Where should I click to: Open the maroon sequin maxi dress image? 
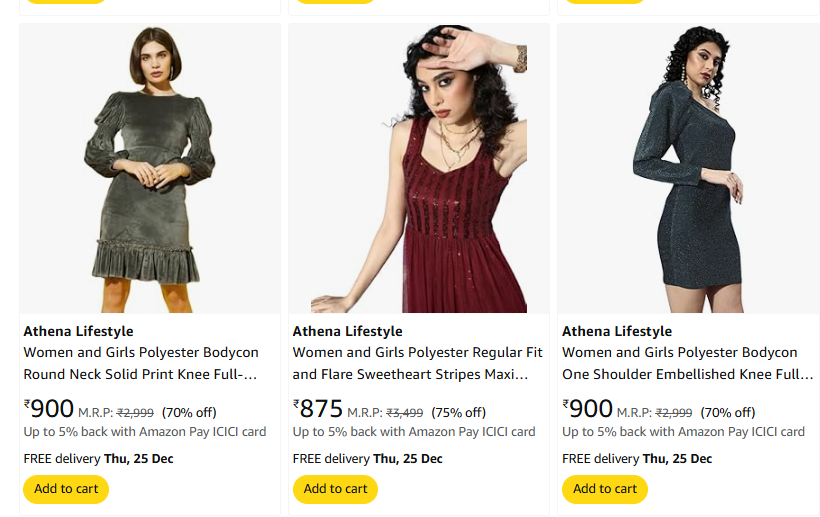(419, 169)
